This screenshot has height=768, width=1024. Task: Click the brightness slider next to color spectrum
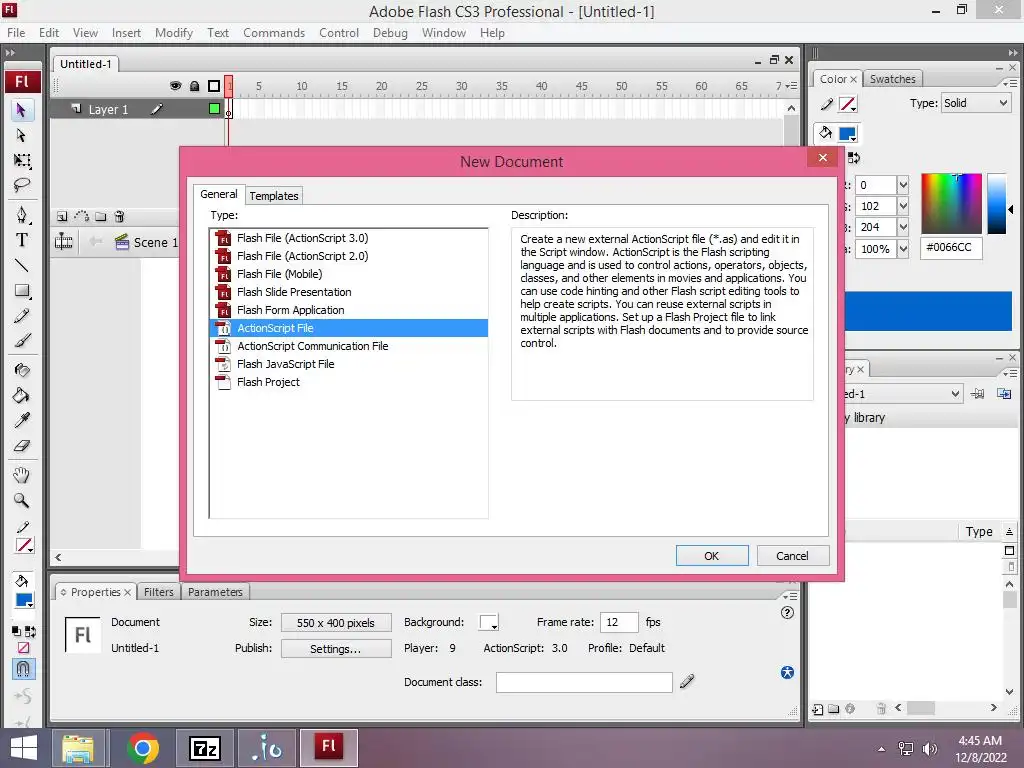click(997, 204)
